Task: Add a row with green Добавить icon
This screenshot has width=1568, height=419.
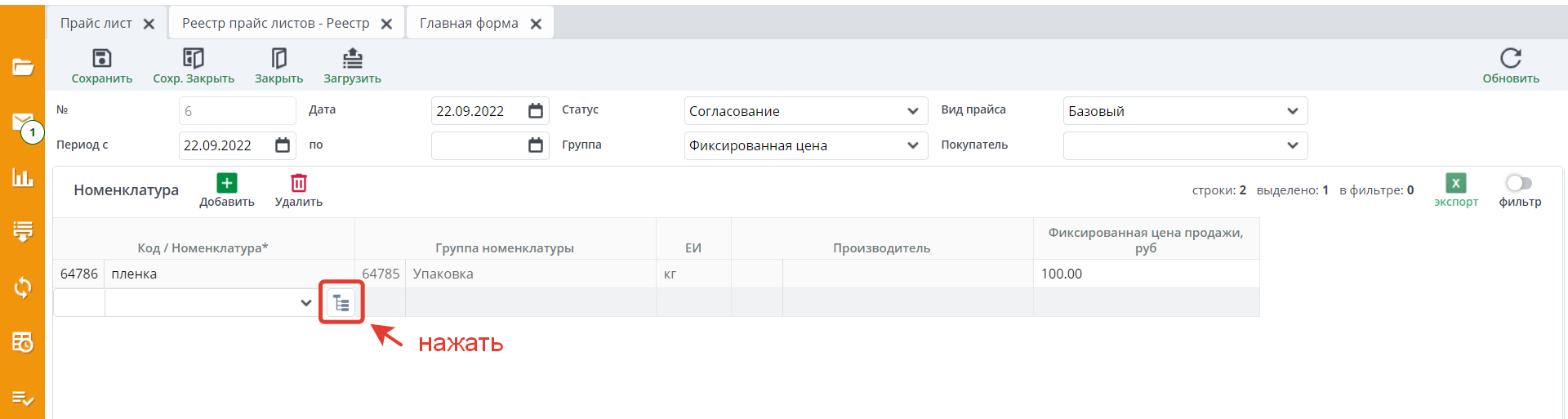Action: click(x=227, y=184)
